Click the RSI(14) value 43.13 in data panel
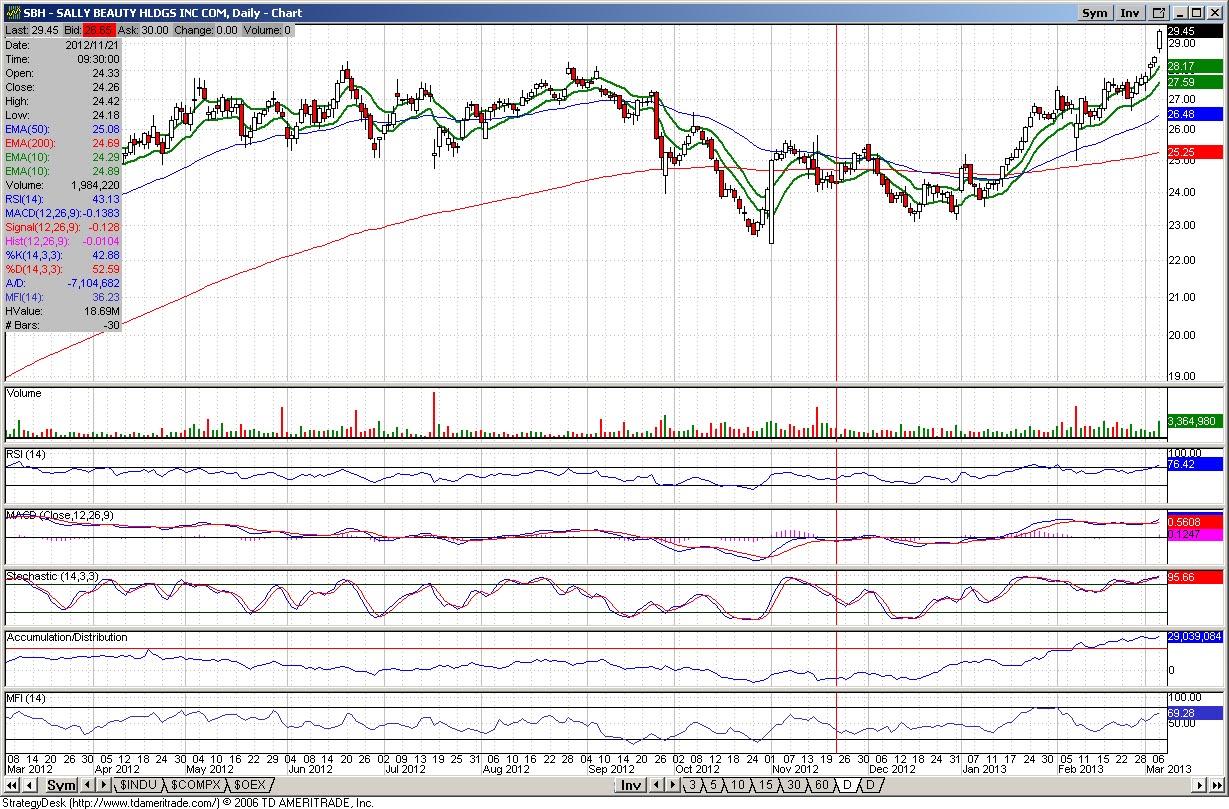 [x=105, y=199]
